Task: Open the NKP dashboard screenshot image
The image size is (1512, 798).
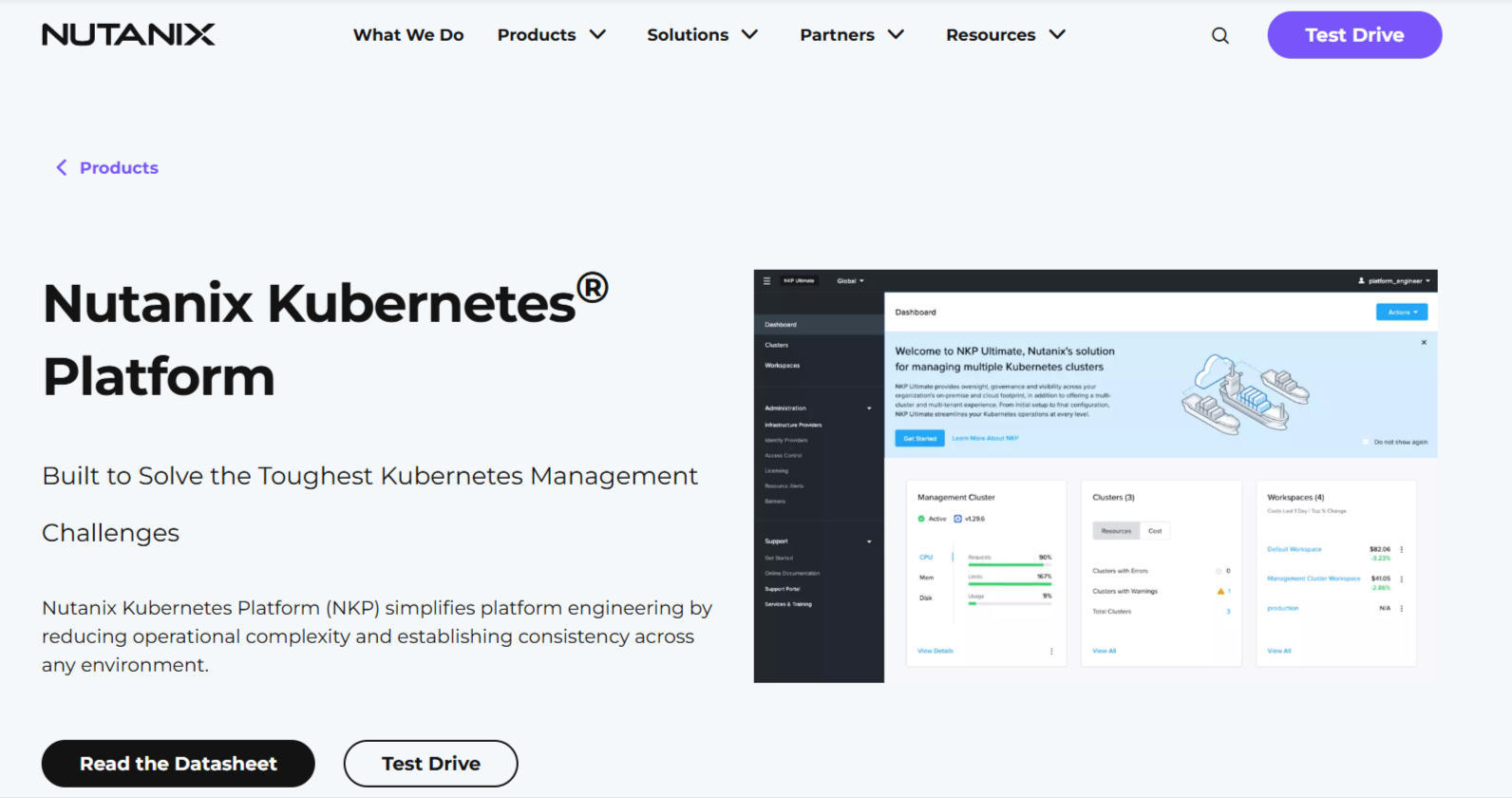Action: coord(1095,476)
